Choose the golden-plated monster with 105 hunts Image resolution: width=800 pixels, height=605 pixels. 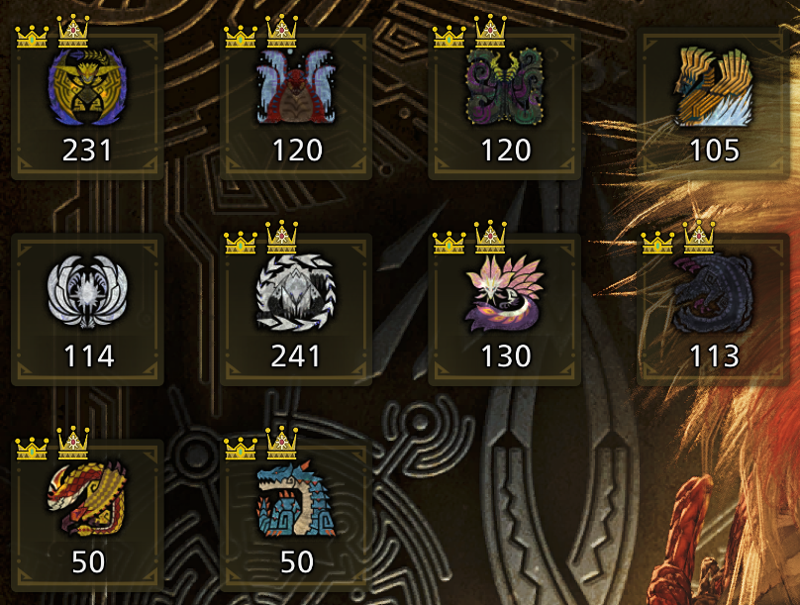coord(713,87)
